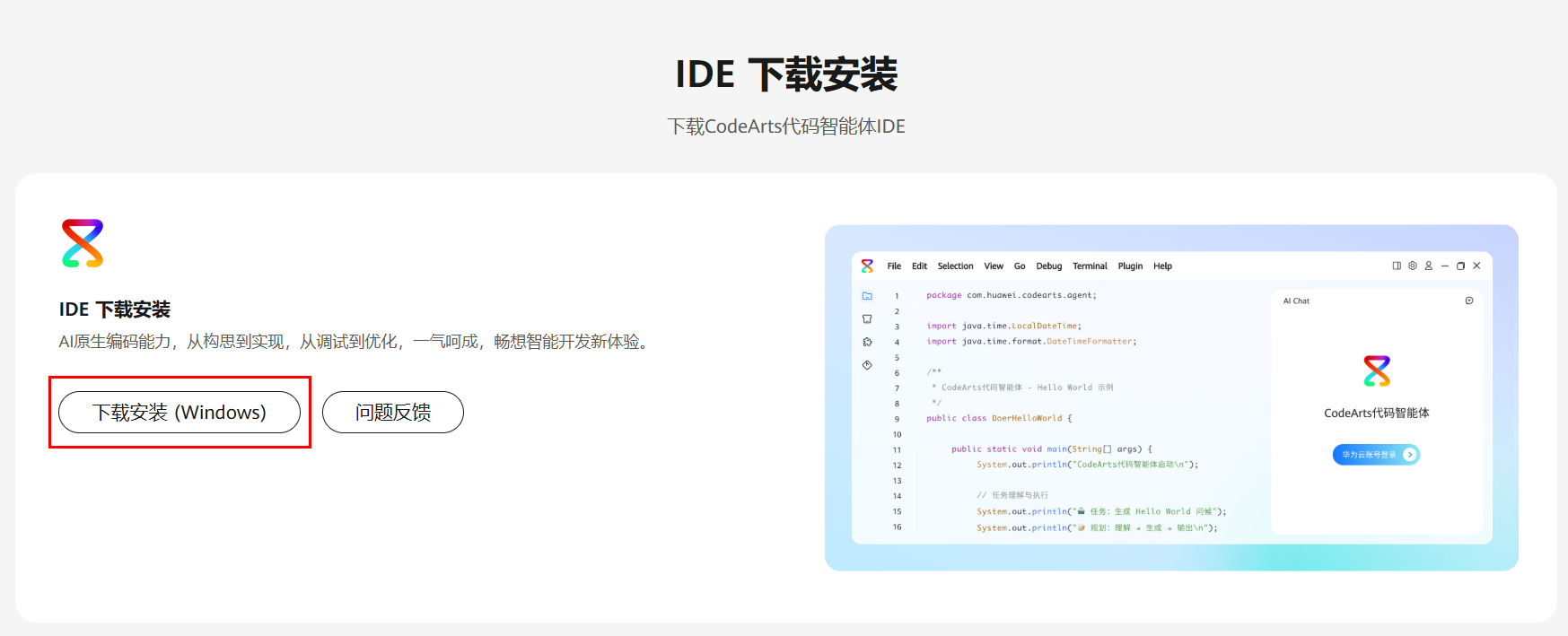Click the IDE preview screenshot thumbnail
The width and height of the screenshot is (1568, 636).
point(1171,397)
